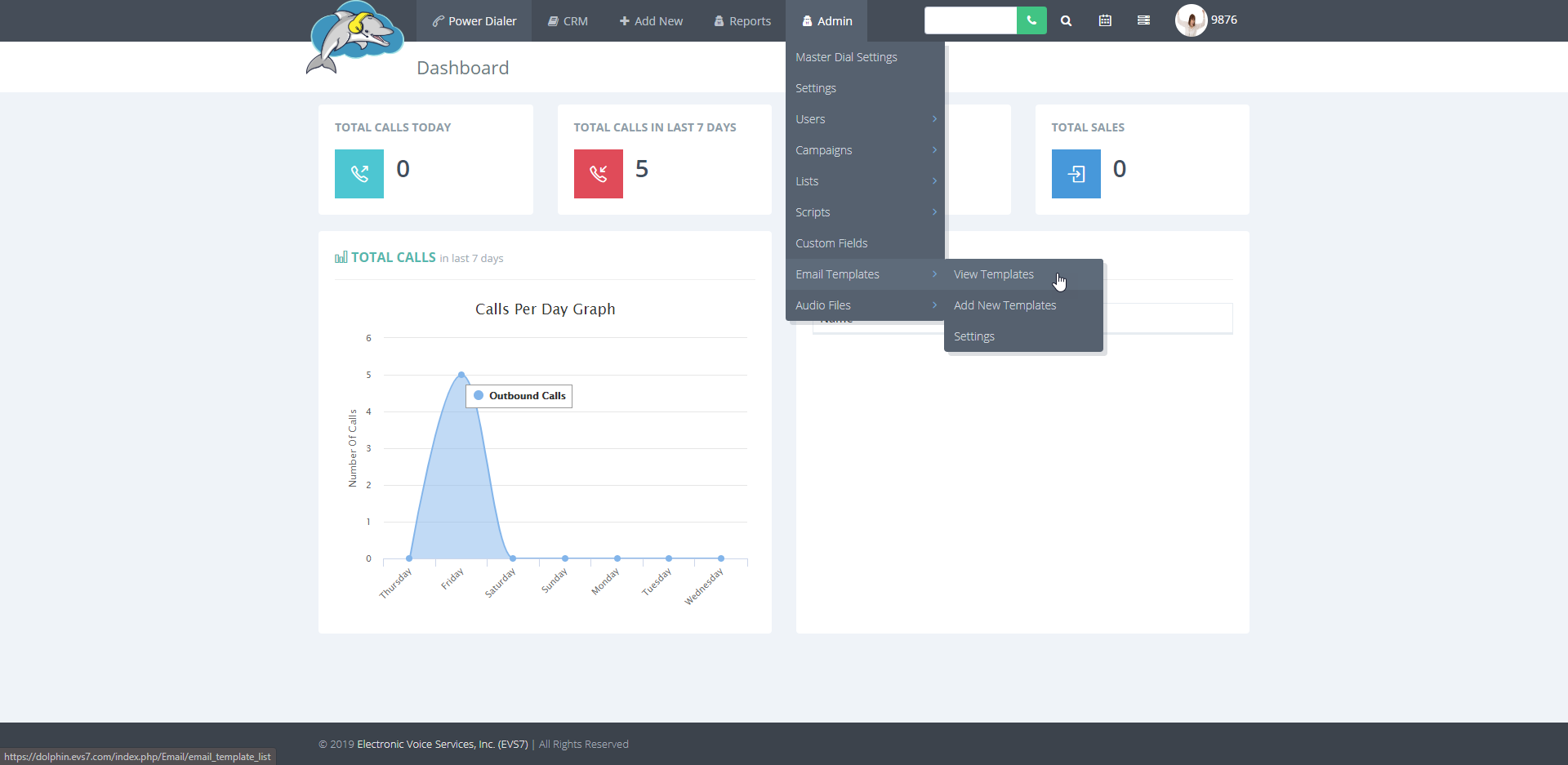This screenshot has width=1568, height=765.
Task: Click the Wednesday data point on graph
Action: (x=721, y=558)
